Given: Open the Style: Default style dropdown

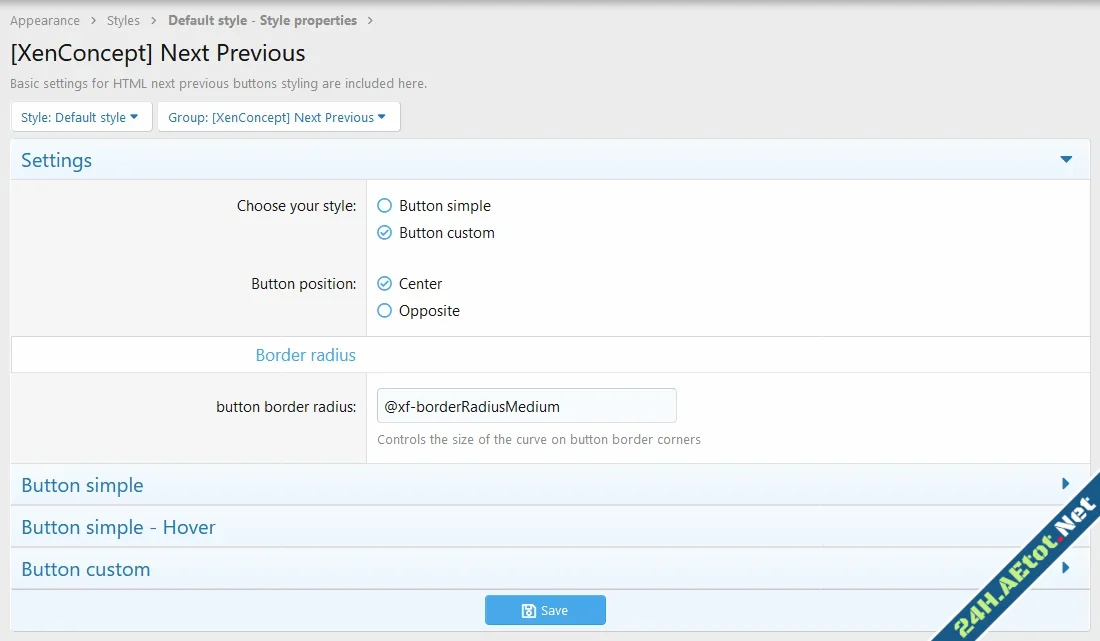Looking at the screenshot, I should [81, 117].
